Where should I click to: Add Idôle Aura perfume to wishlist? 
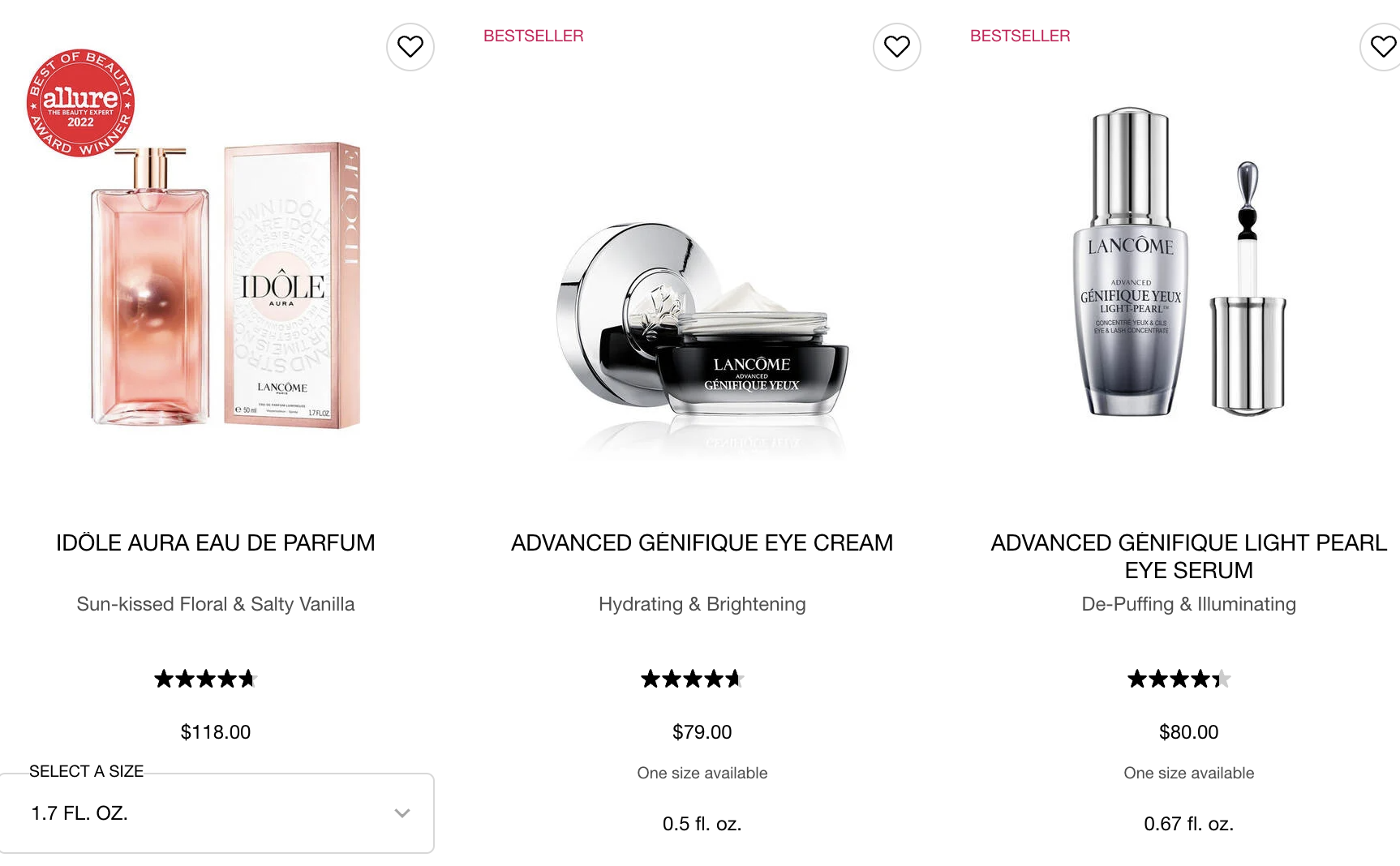410,47
